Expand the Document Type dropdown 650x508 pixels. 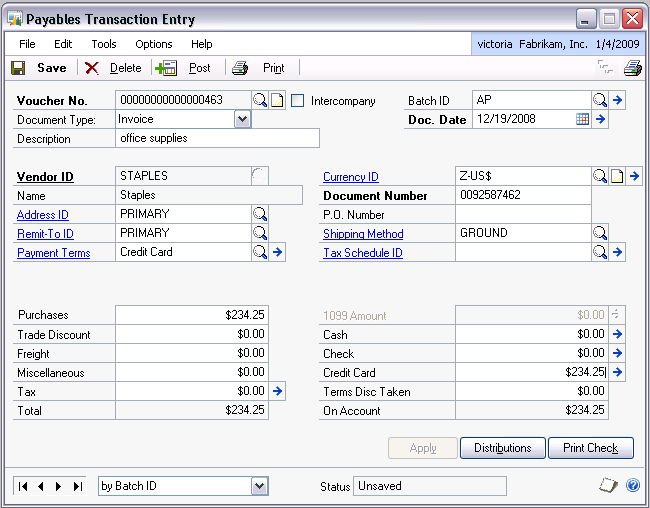[x=242, y=119]
